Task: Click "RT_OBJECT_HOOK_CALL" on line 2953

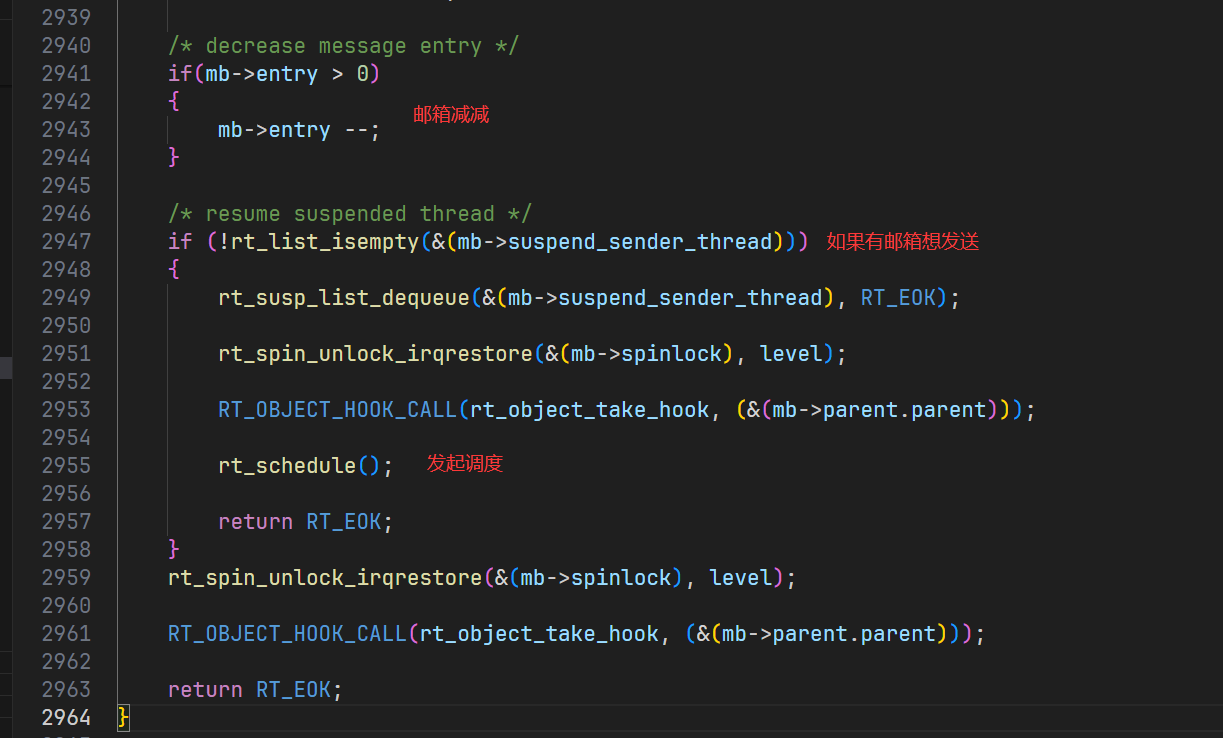Action: click(x=337, y=410)
